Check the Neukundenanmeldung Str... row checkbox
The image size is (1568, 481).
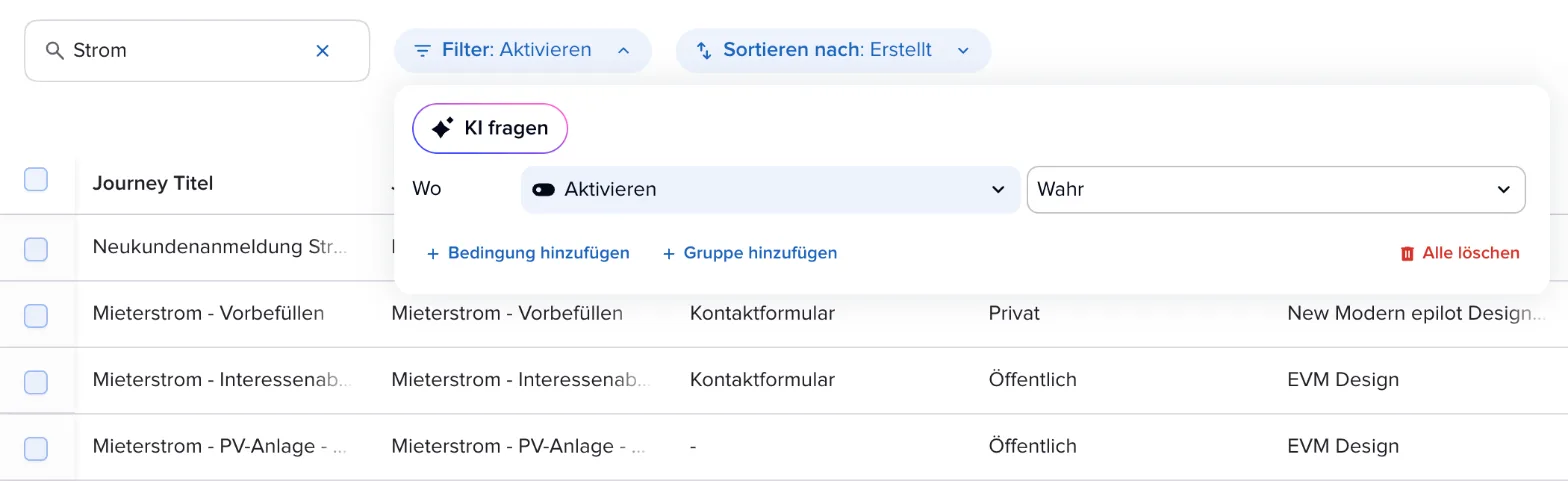pos(36,250)
